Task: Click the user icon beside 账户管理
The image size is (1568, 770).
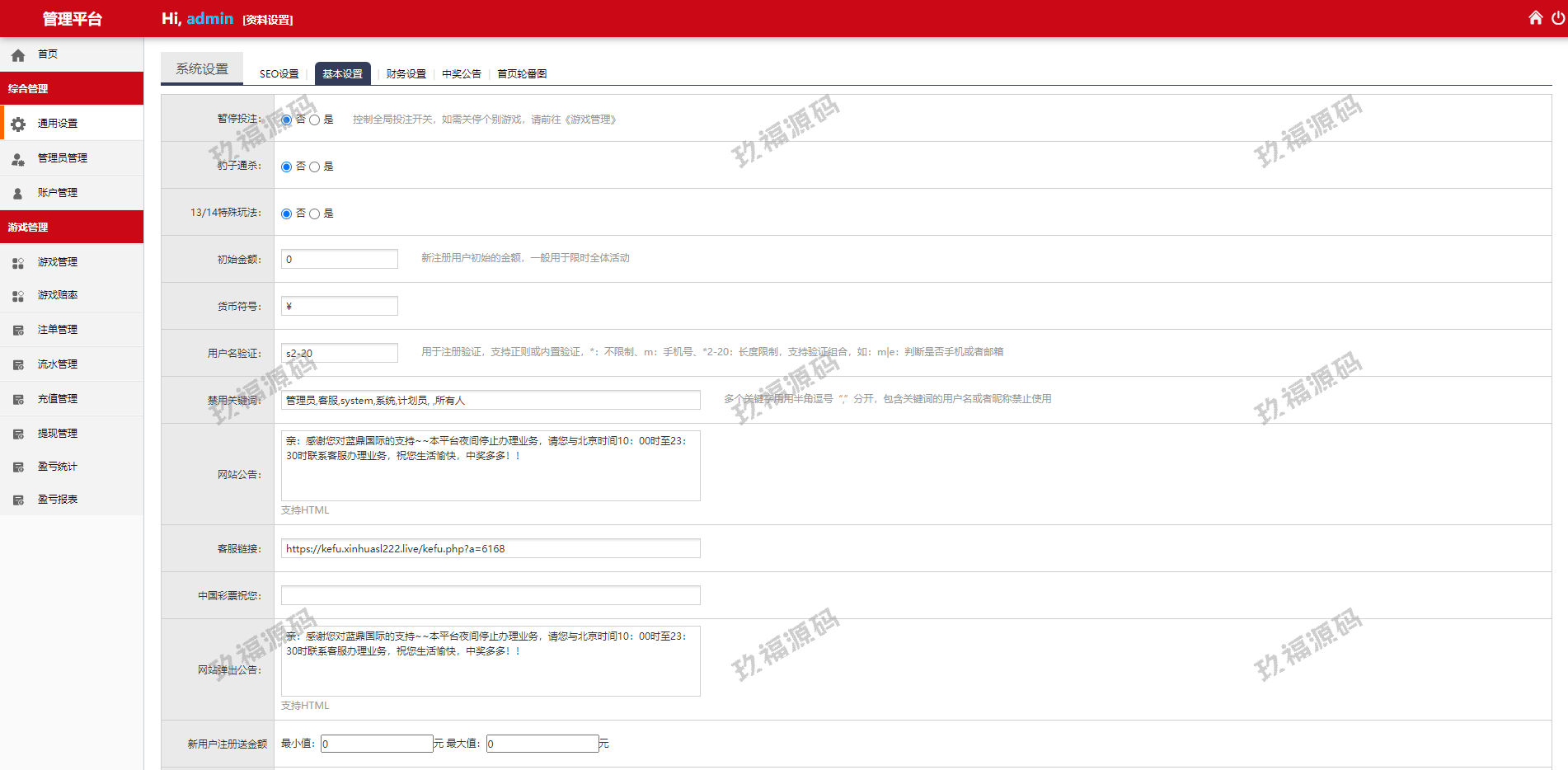Action: tap(18, 193)
